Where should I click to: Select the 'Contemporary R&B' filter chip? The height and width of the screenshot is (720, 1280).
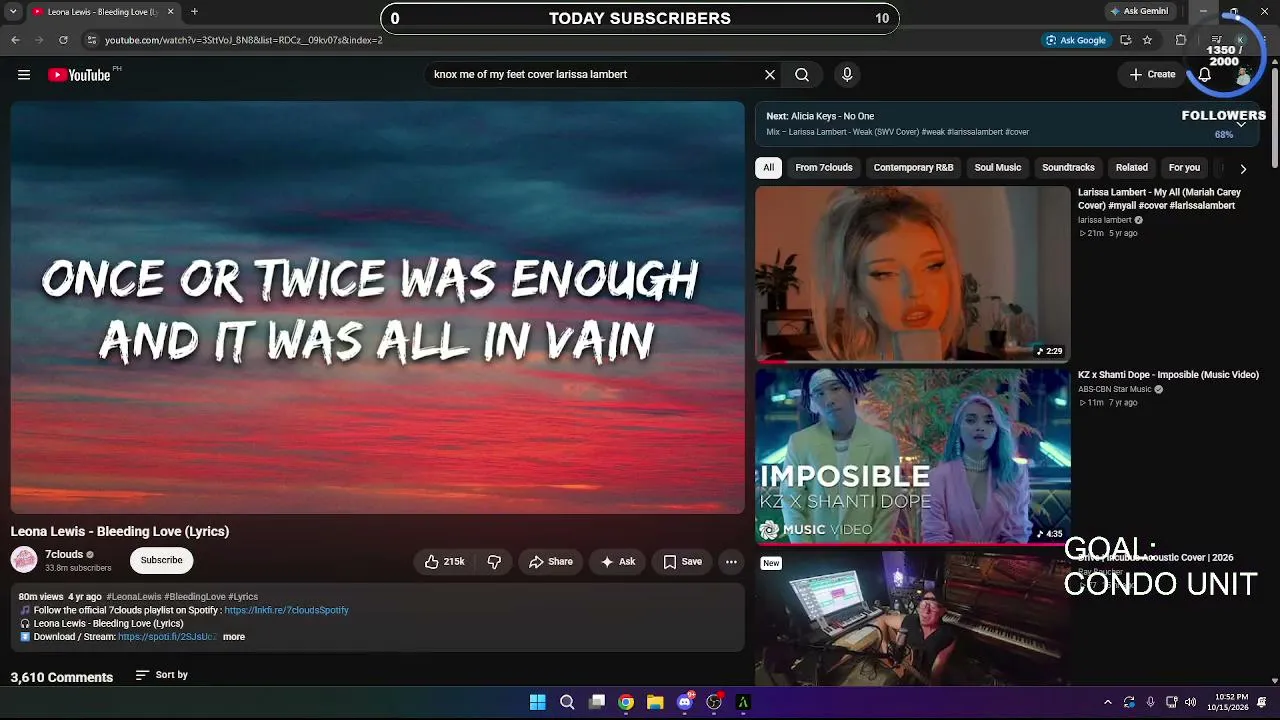pos(913,168)
